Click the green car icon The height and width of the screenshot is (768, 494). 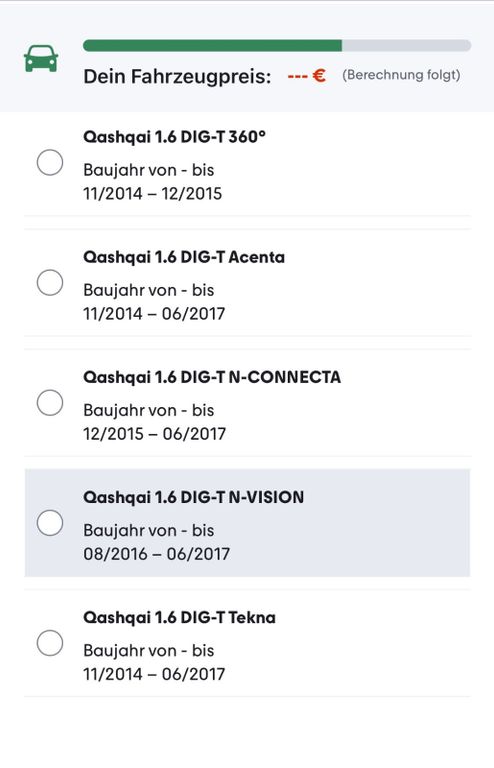point(41,59)
